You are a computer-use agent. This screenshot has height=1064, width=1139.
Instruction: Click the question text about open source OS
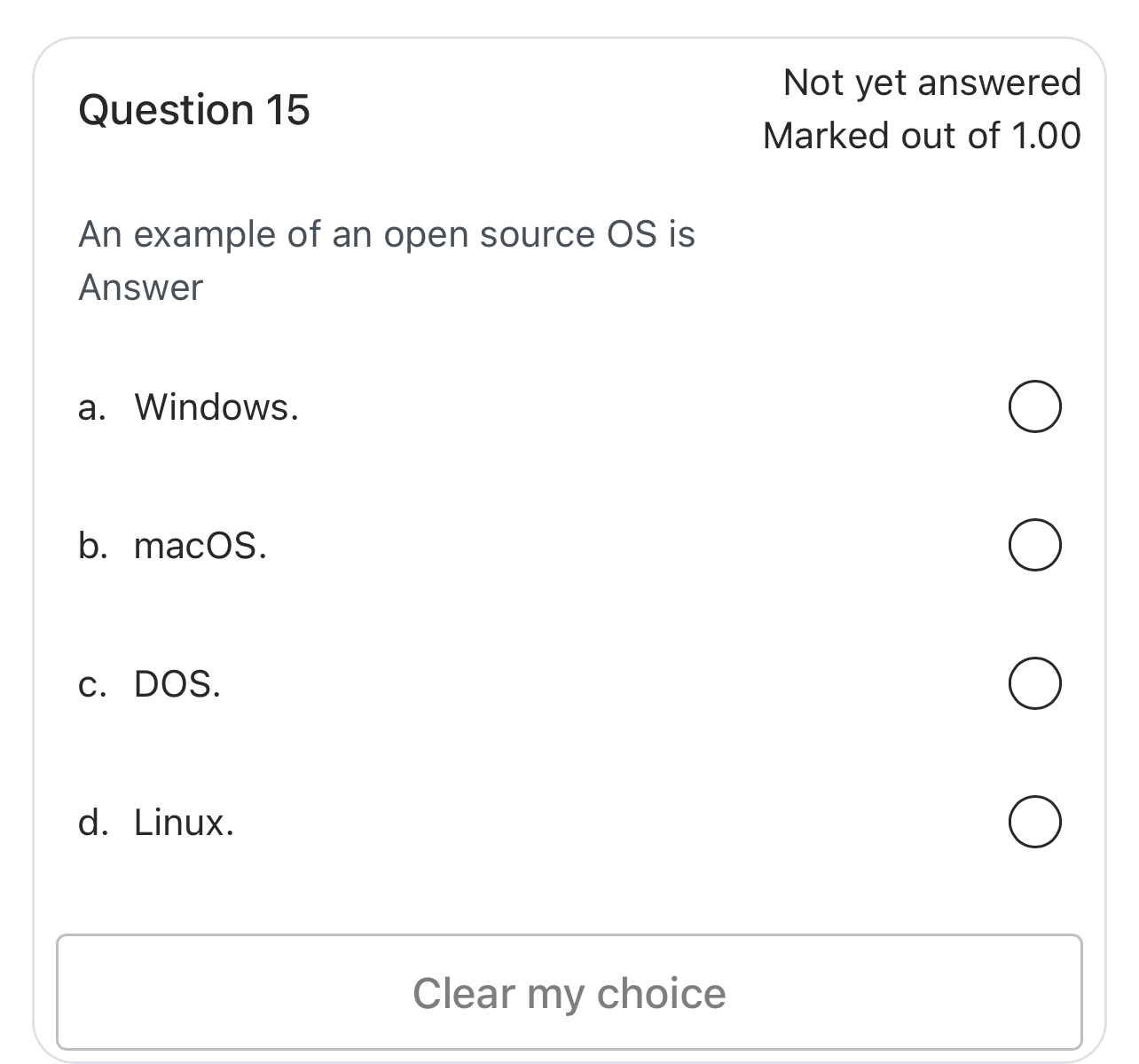point(387,233)
